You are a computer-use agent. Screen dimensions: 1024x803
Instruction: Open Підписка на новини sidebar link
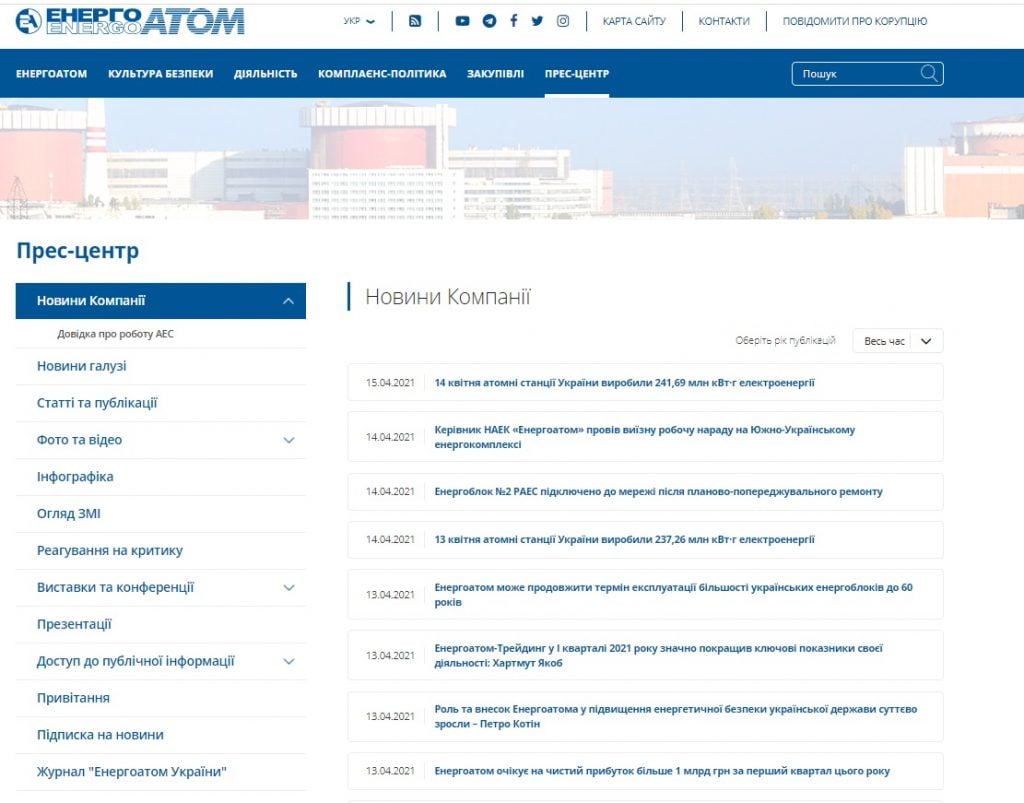click(x=100, y=735)
